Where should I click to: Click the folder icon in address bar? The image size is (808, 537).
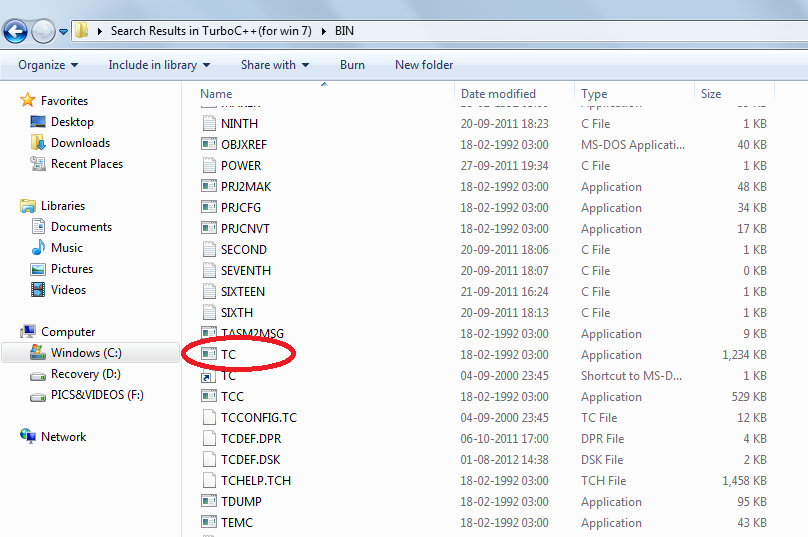click(81, 30)
